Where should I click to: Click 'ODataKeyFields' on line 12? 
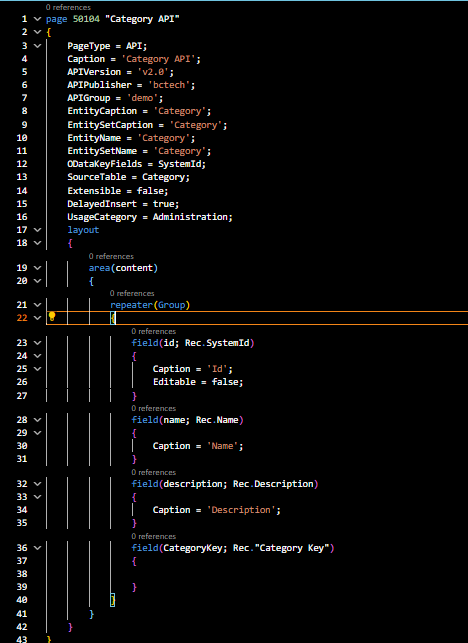pyautogui.click(x=105, y=164)
